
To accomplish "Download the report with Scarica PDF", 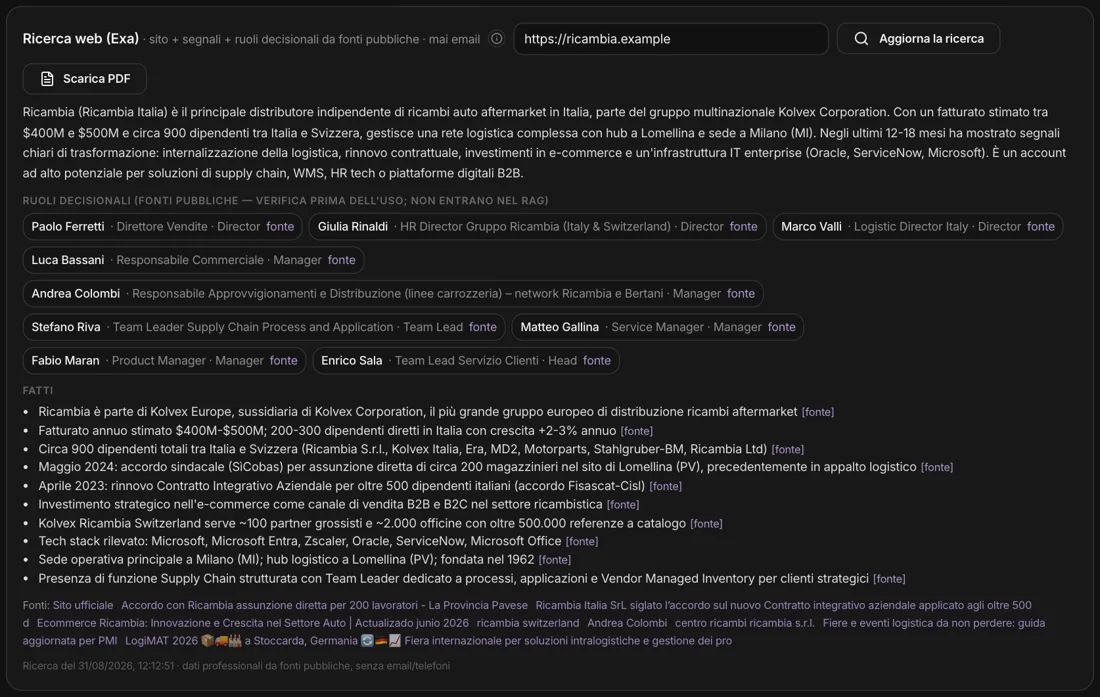I will [x=84, y=79].
